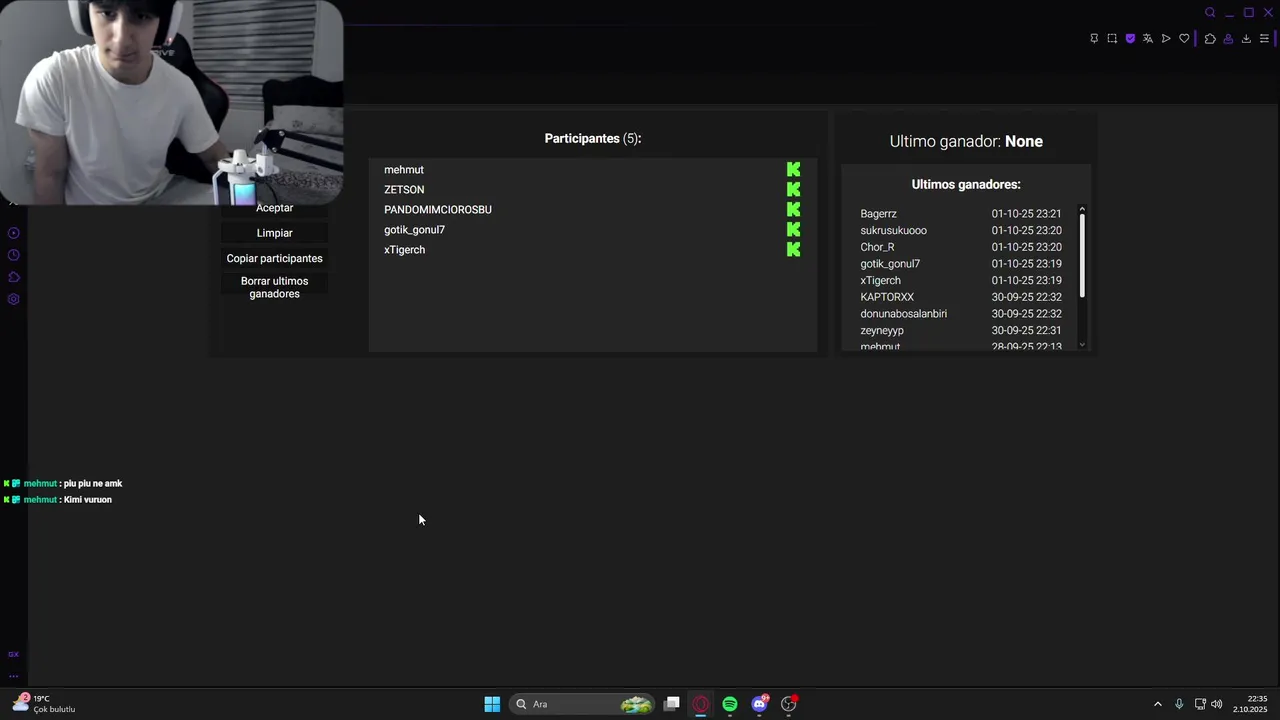Click Copiar participantes button
The image size is (1280, 720).
(x=274, y=258)
